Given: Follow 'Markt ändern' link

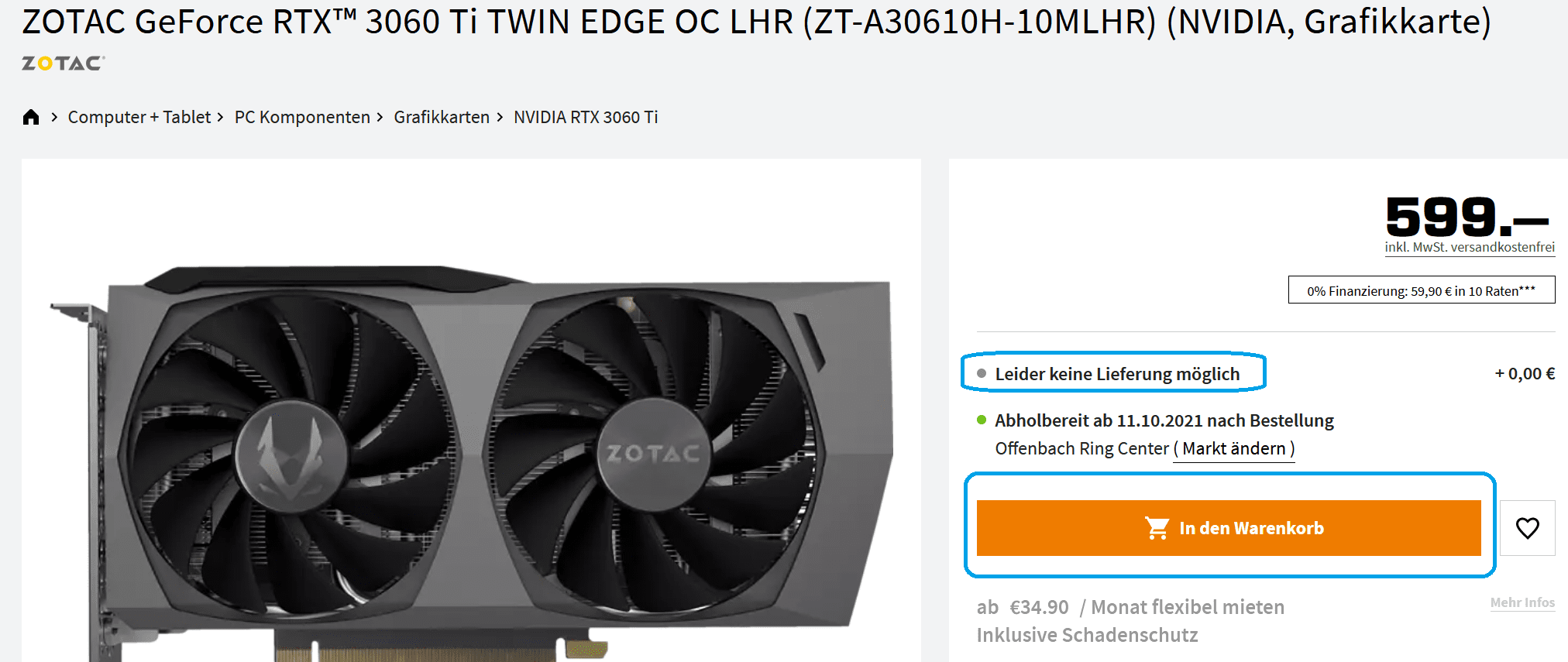Looking at the screenshot, I should 1234,449.
